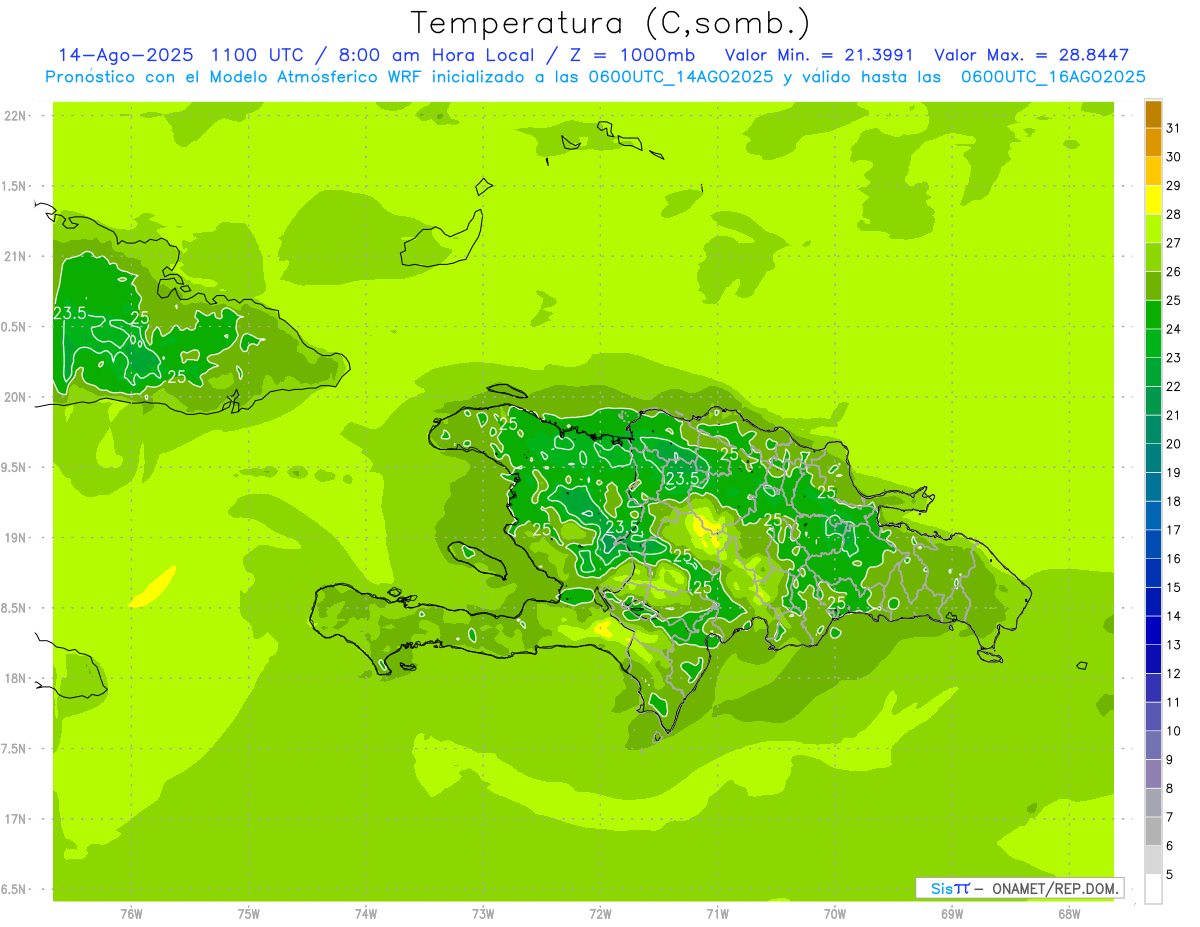The height and width of the screenshot is (927, 1200).
Task: Click the legend value label 5
Action: pos(1170,875)
